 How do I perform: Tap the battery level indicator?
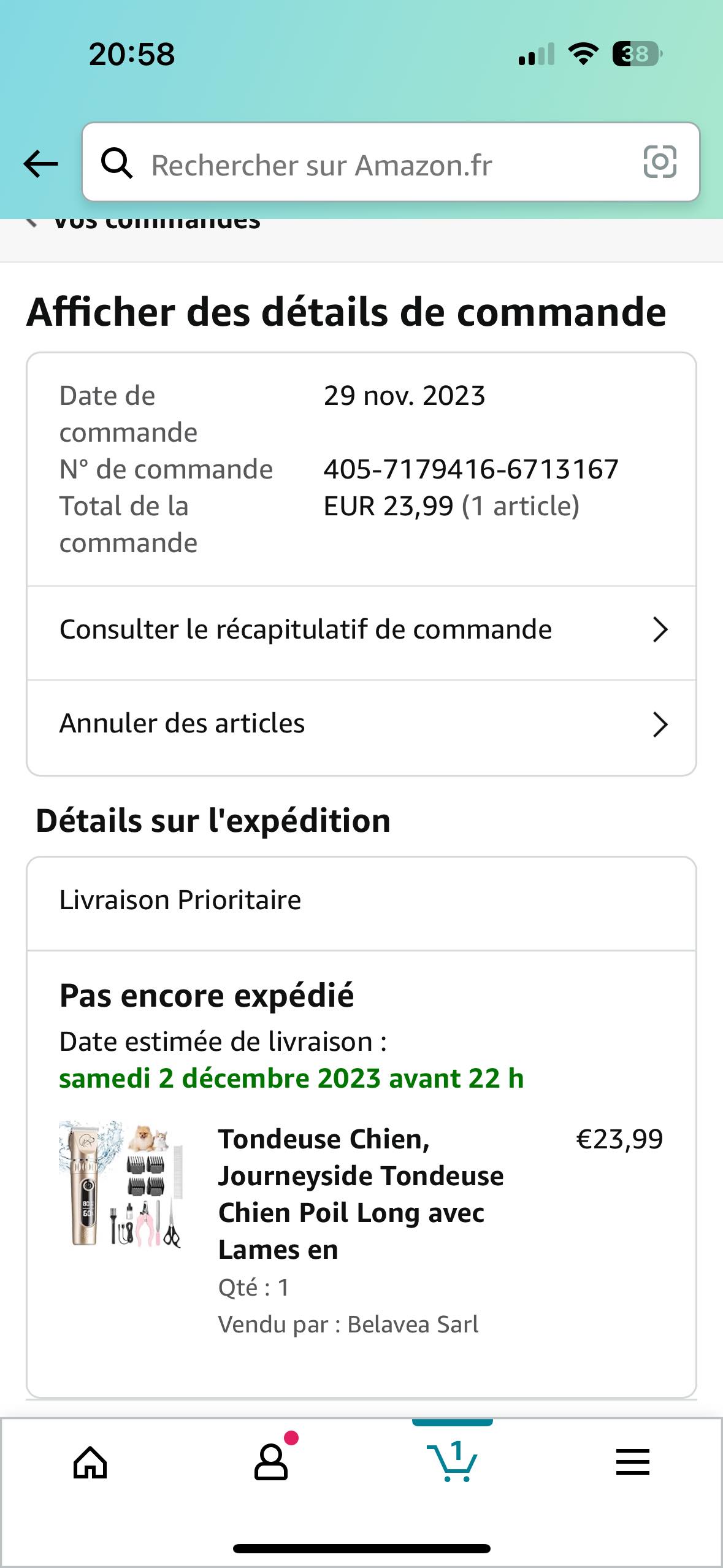click(637, 54)
